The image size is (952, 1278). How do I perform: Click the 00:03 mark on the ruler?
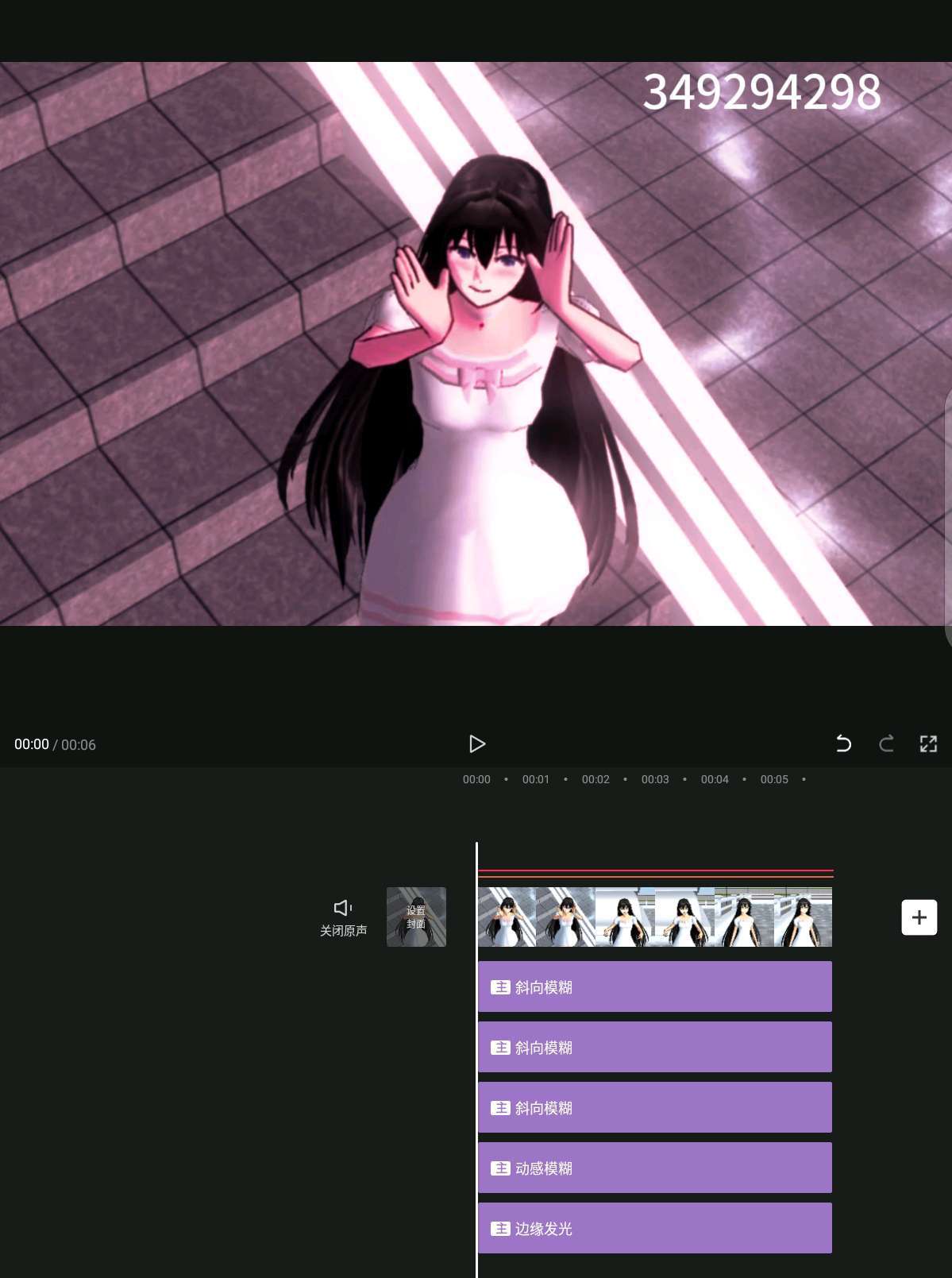(x=655, y=779)
